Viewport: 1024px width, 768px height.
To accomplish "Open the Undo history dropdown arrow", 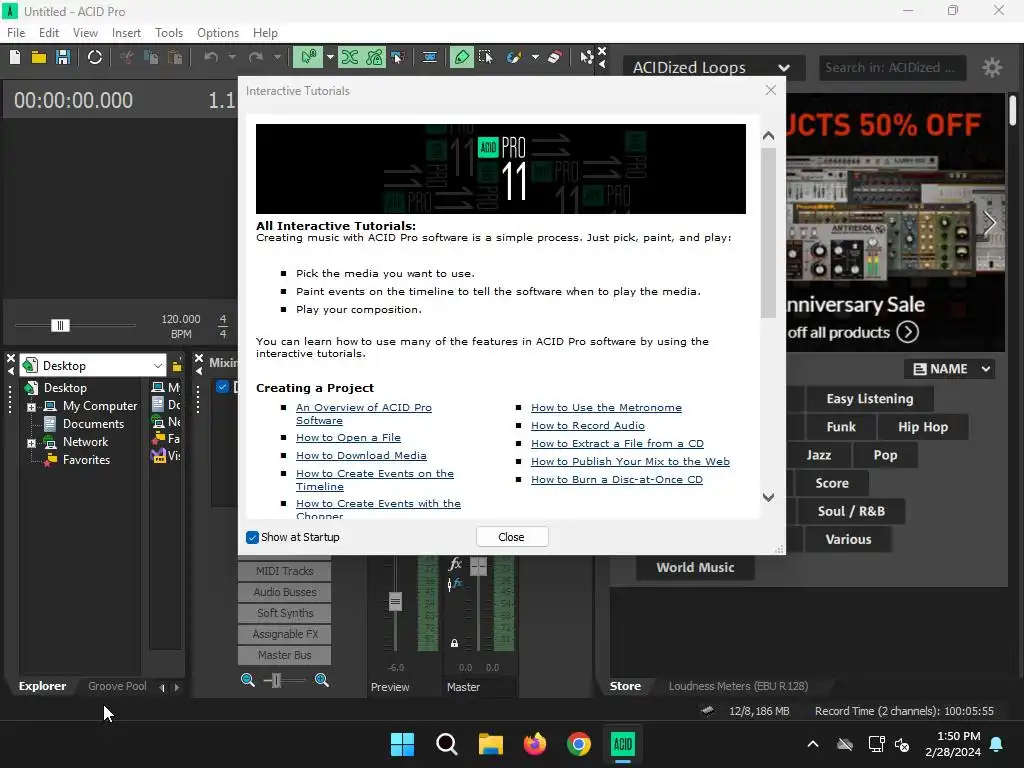I will 232,57.
